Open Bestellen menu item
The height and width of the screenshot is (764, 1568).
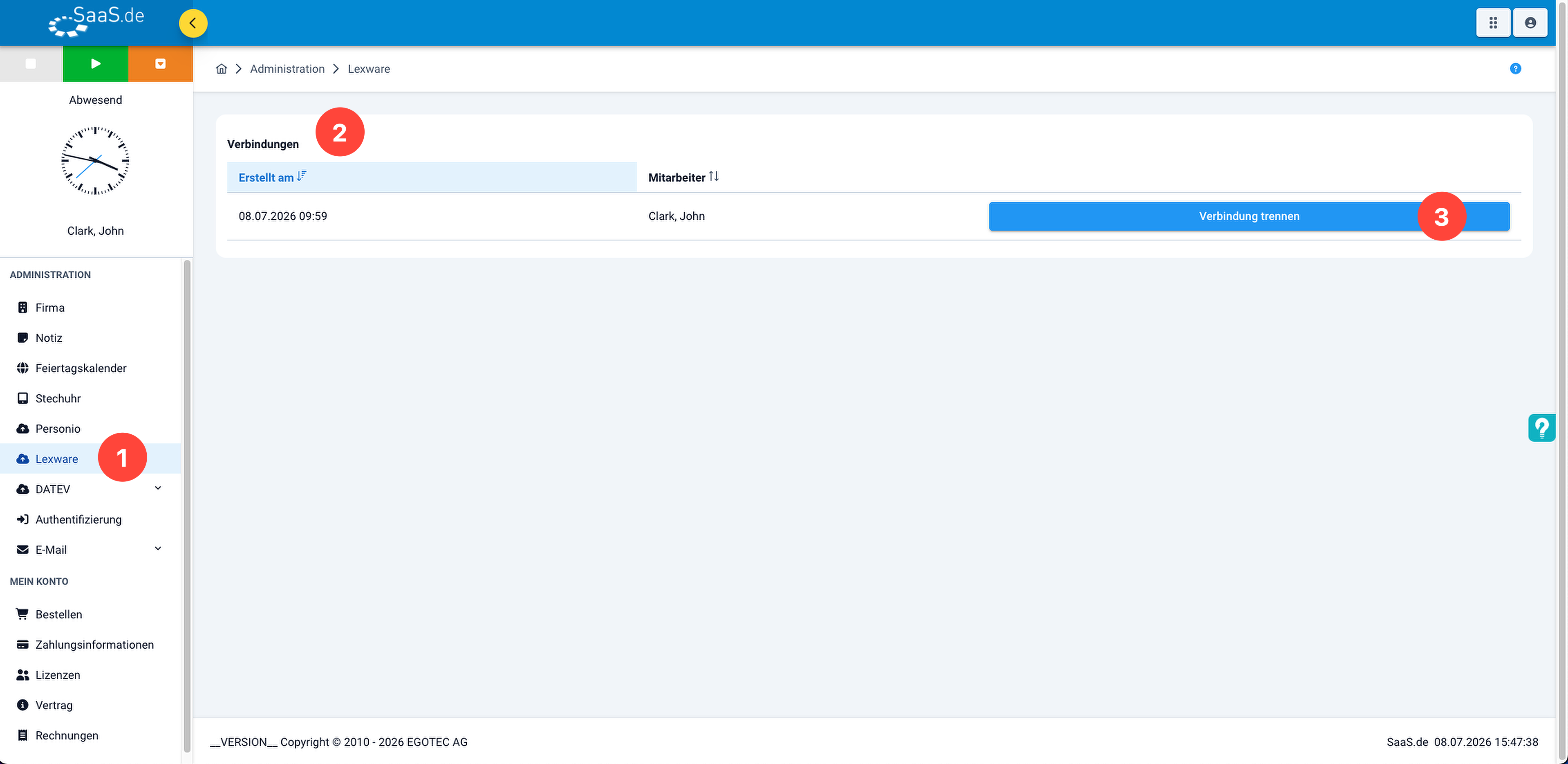point(90,614)
